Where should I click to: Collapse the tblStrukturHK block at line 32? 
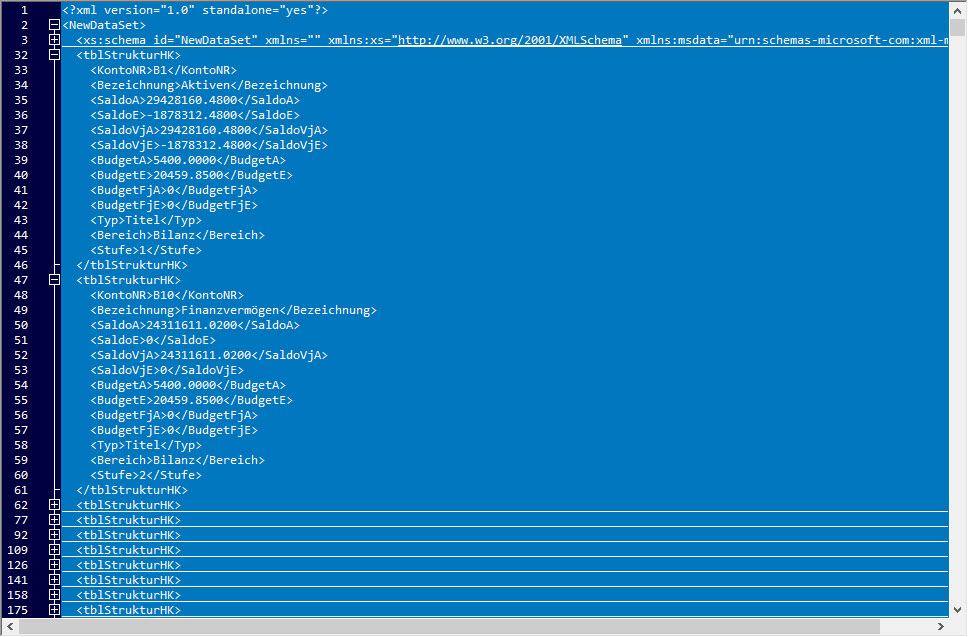(54, 55)
